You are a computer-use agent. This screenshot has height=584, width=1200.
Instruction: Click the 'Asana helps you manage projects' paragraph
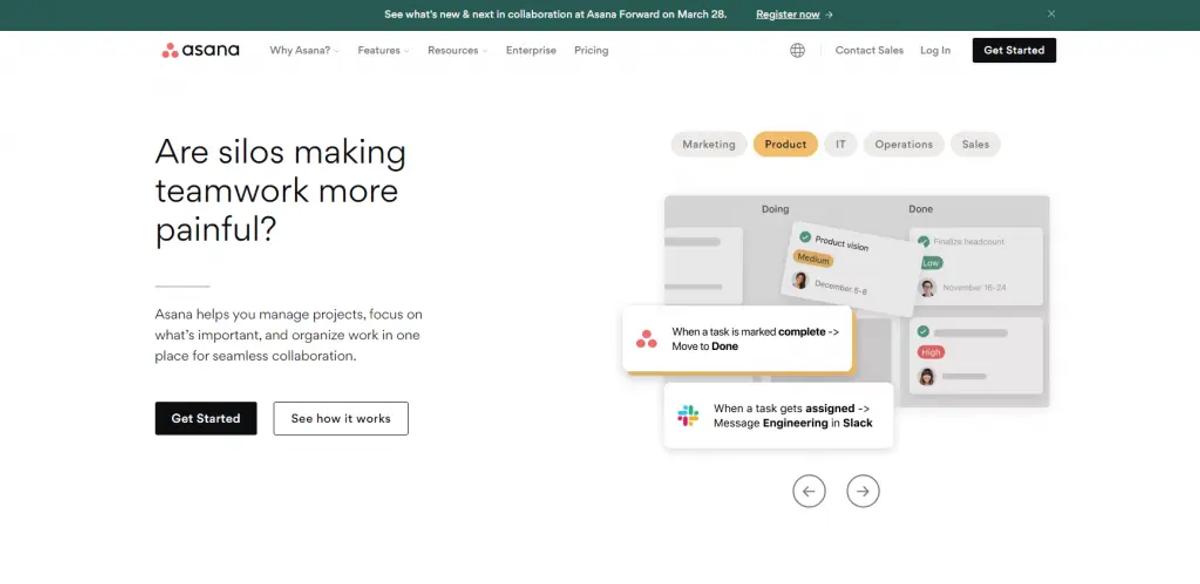[x=289, y=335]
